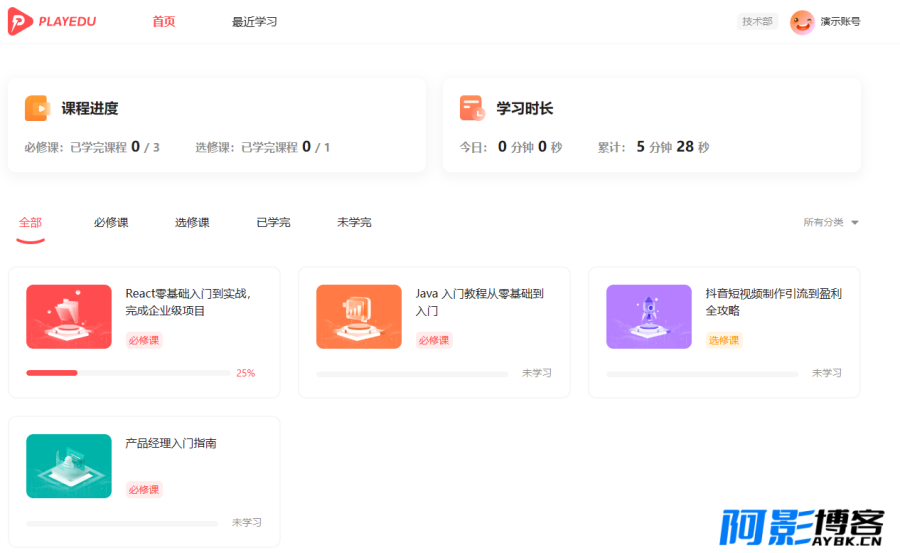Switch to the 选修课 tab
900x553 pixels.
[x=192, y=222]
